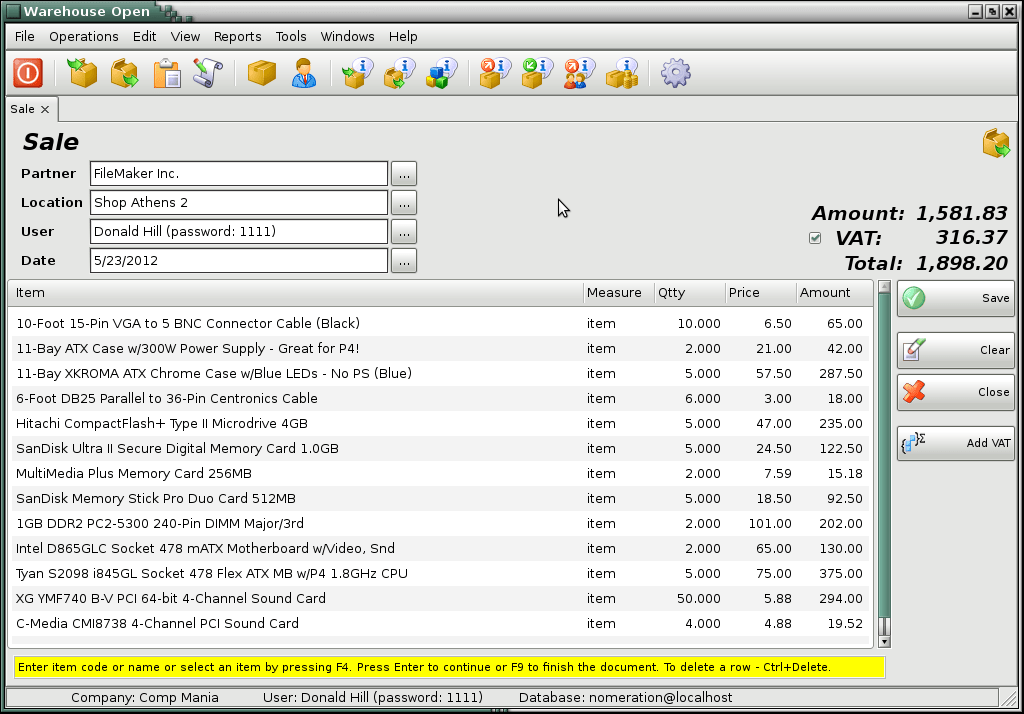Open the View menu
1024x714 pixels.
point(185,37)
